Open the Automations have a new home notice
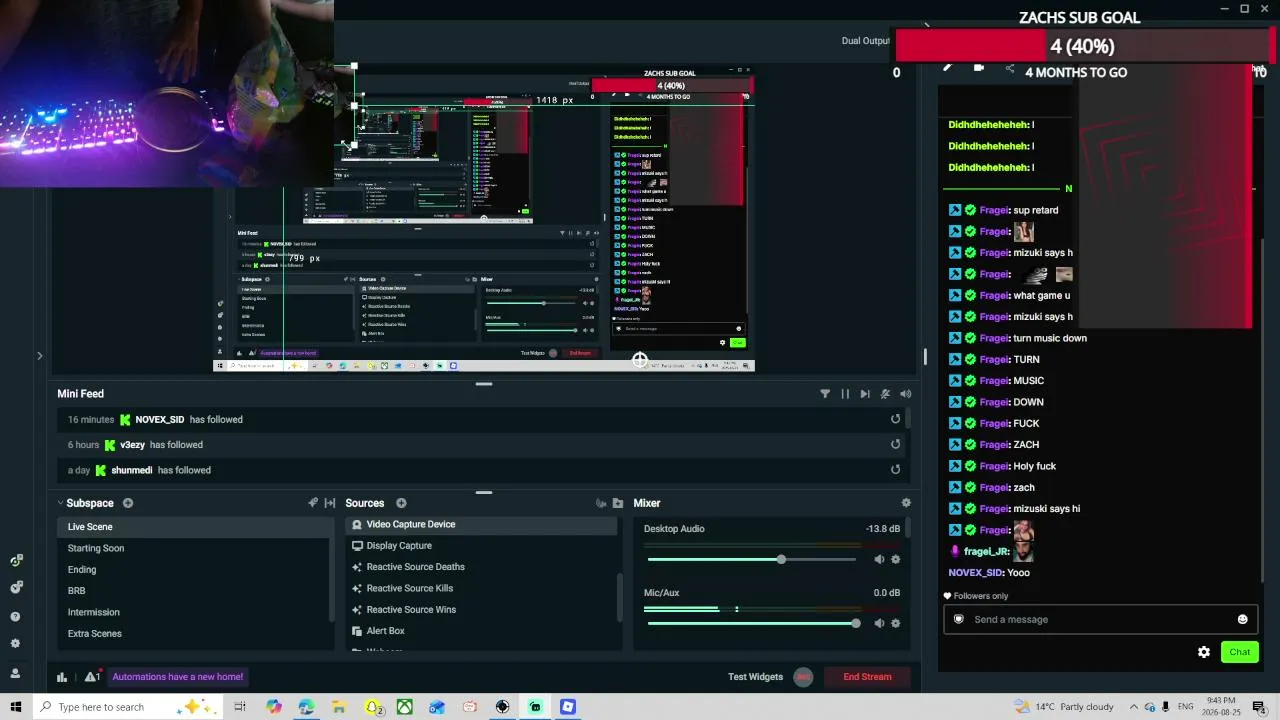Image resolution: width=1280 pixels, height=720 pixels. coord(178,677)
